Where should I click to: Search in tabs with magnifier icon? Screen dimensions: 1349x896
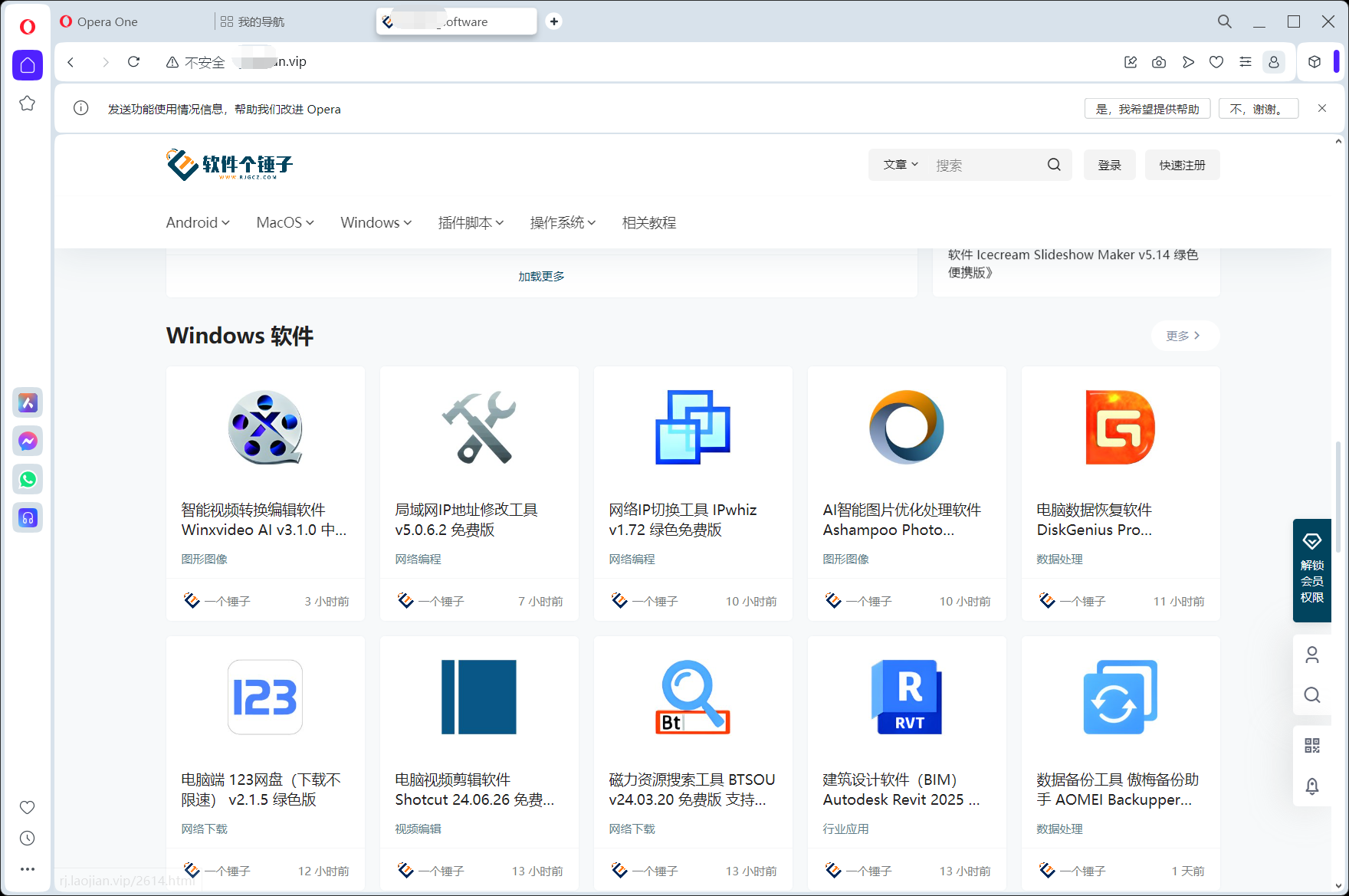[1225, 21]
